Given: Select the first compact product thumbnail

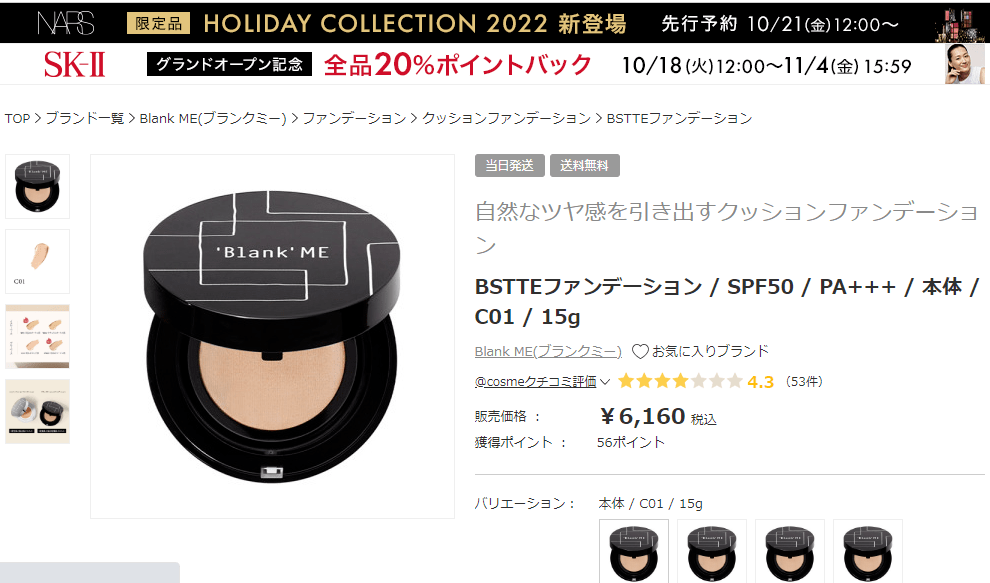Looking at the screenshot, I should (37, 186).
